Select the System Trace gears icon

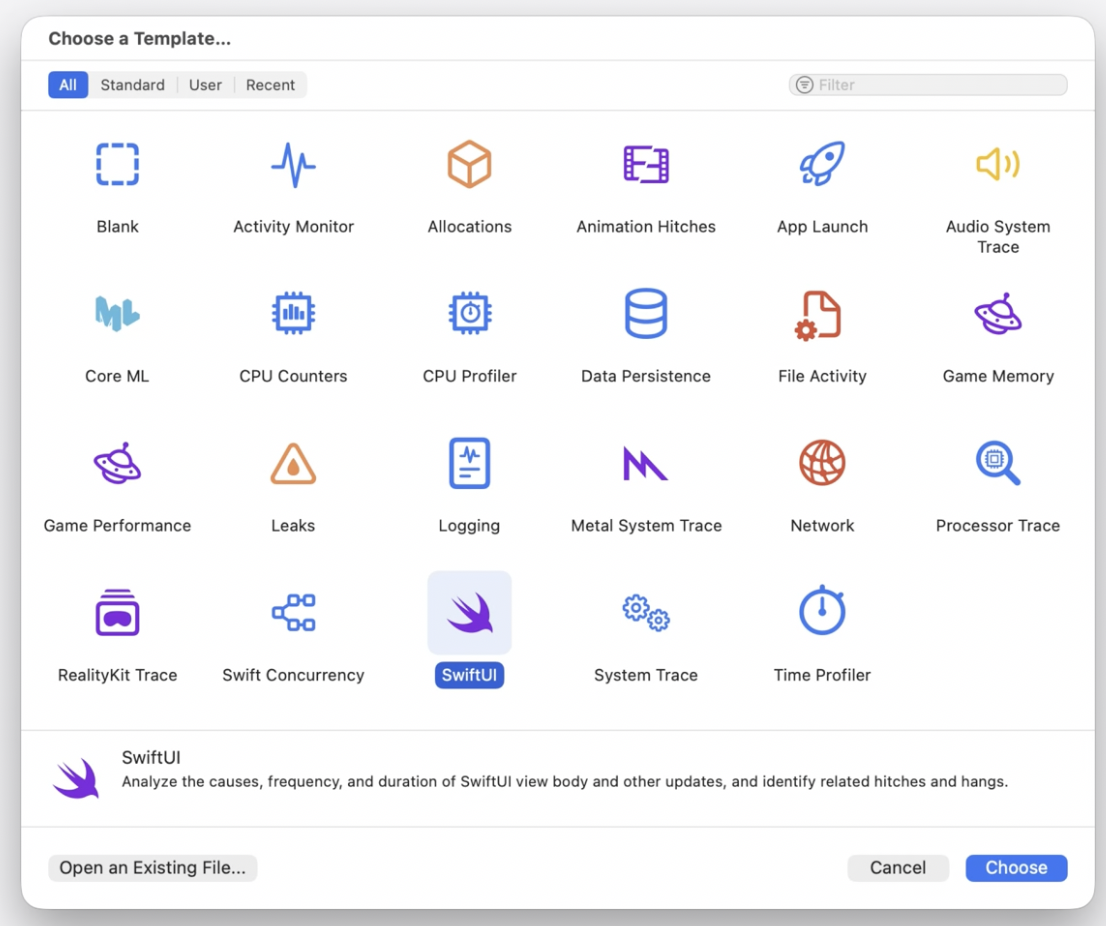point(646,613)
